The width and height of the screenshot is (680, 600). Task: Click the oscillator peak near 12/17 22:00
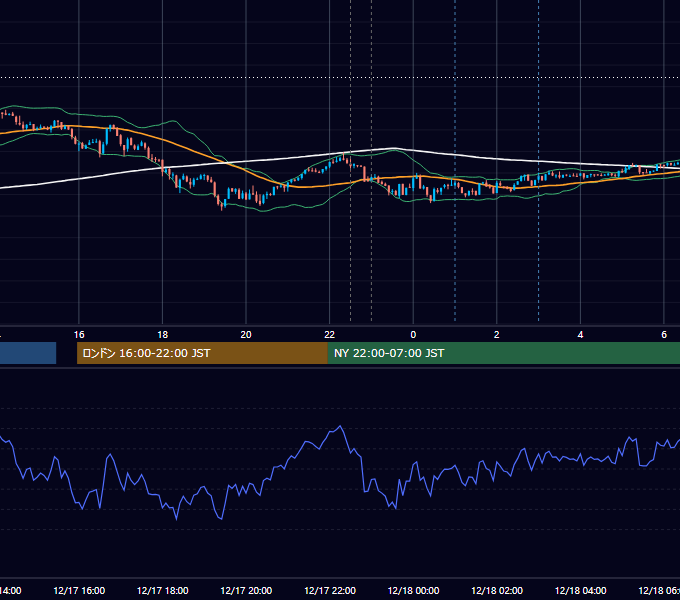coord(340,426)
